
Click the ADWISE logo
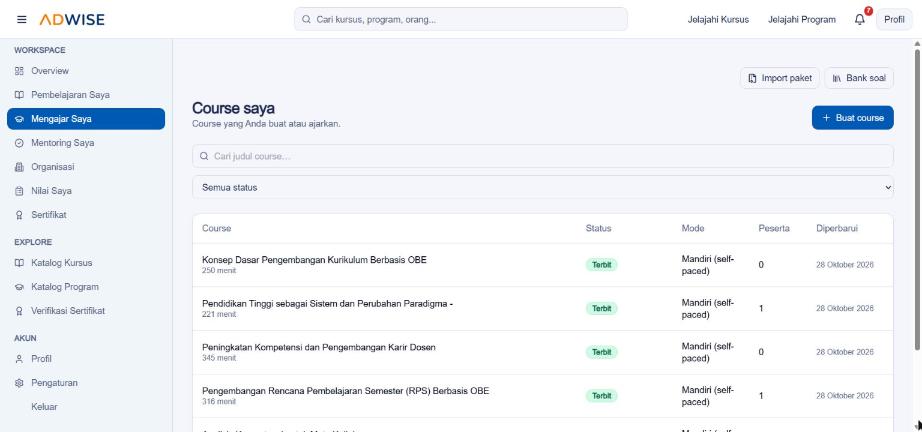72,19
